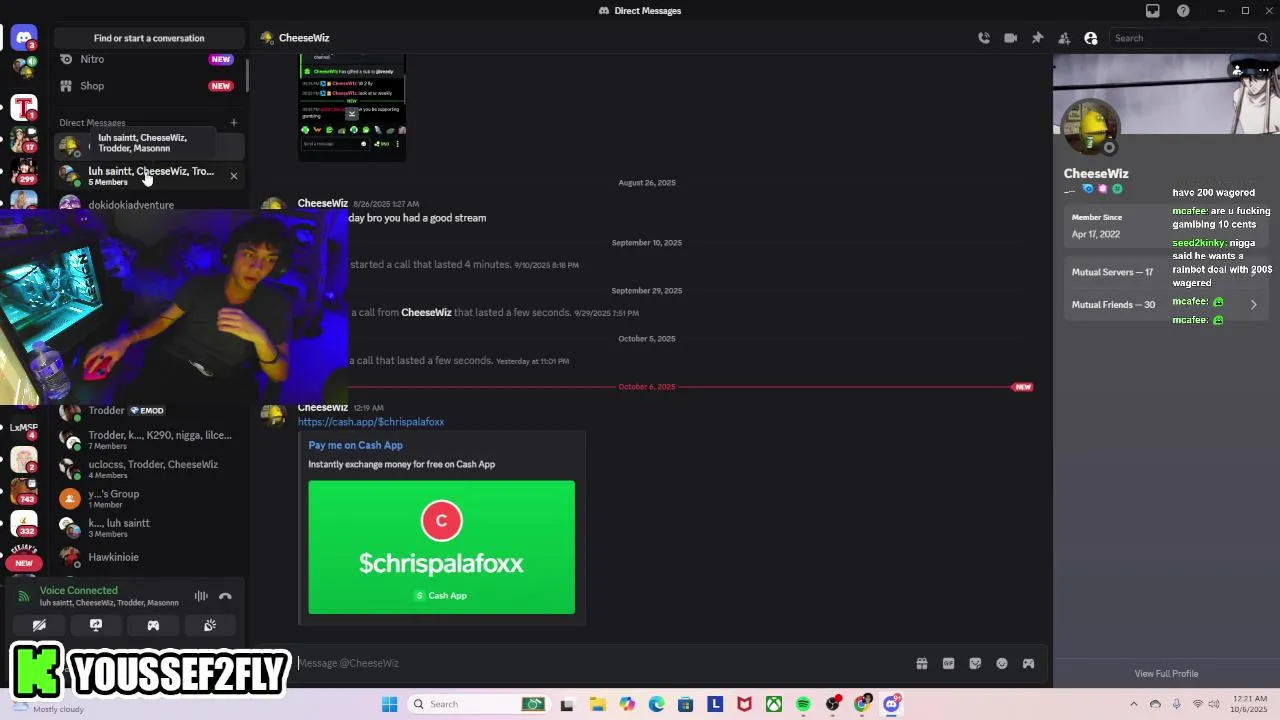This screenshot has height=720, width=1280.
Task: Share your screen button
Action: pos(96,625)
